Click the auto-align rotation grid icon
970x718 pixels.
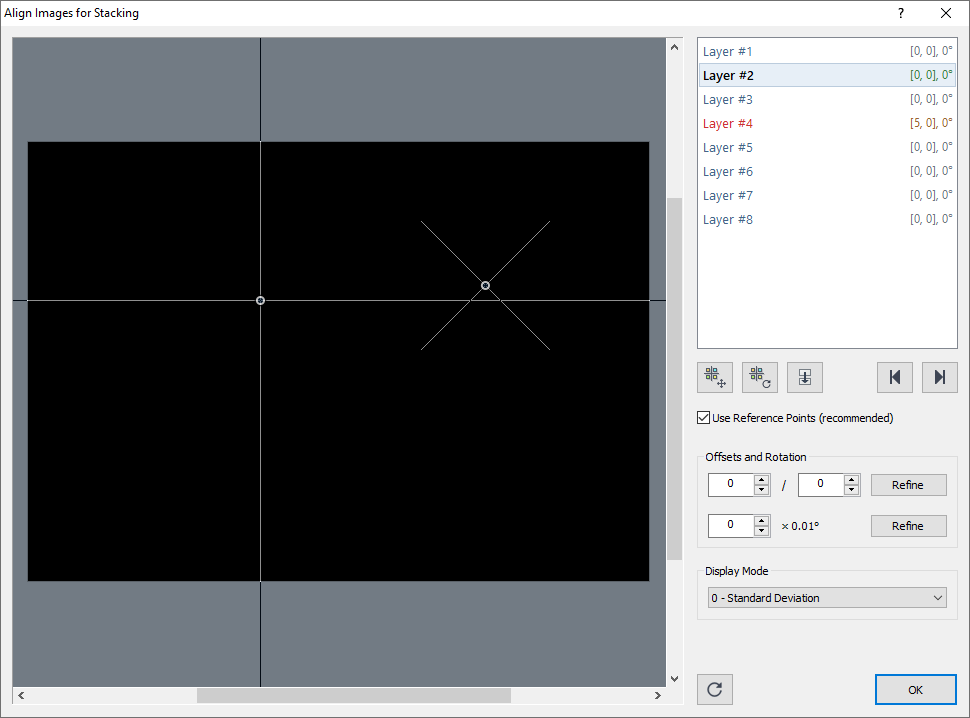pyautogui.click(x=760, y=377)
